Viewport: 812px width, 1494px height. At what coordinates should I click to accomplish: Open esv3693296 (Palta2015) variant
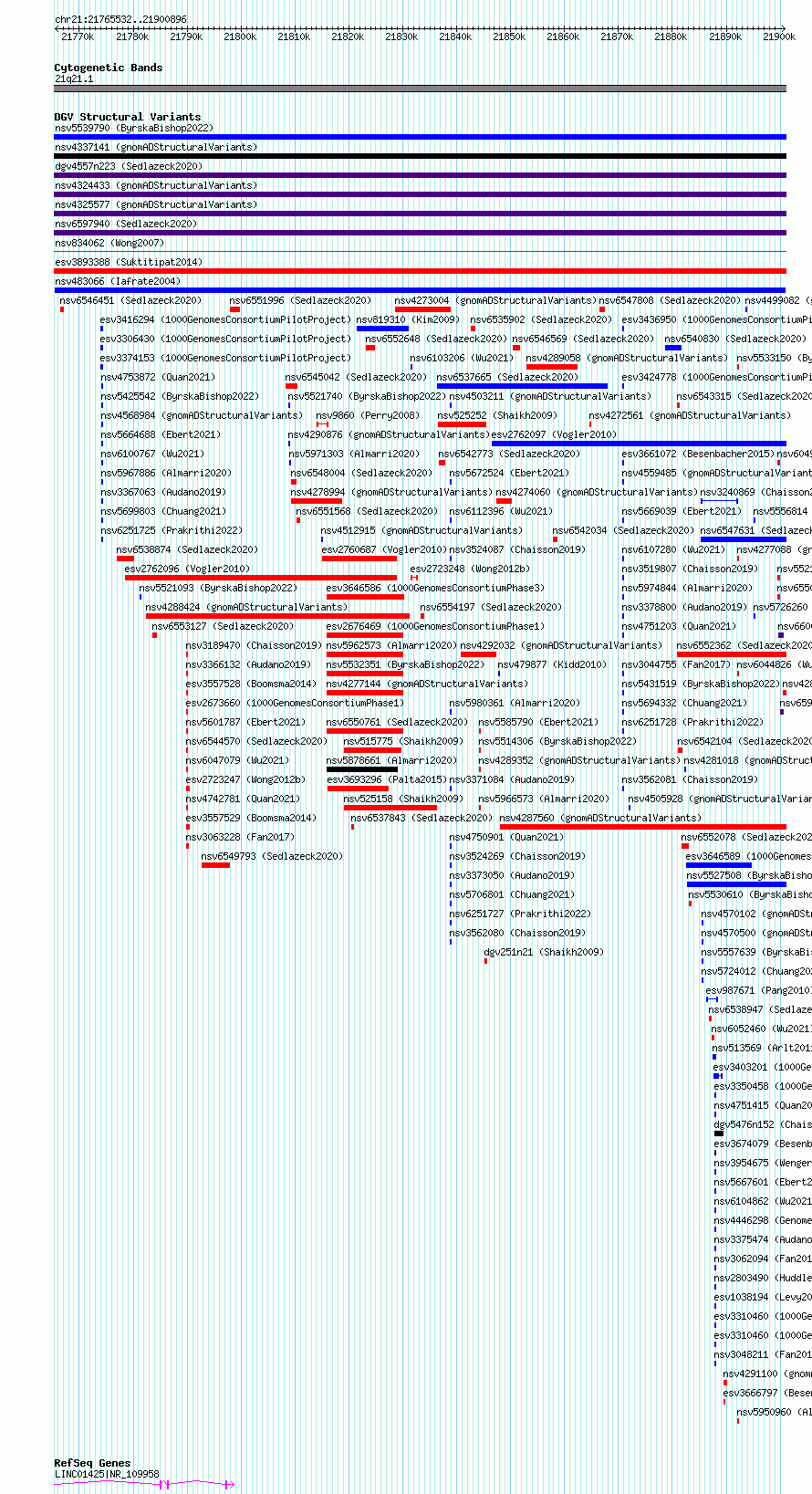(x=387, y=780)
